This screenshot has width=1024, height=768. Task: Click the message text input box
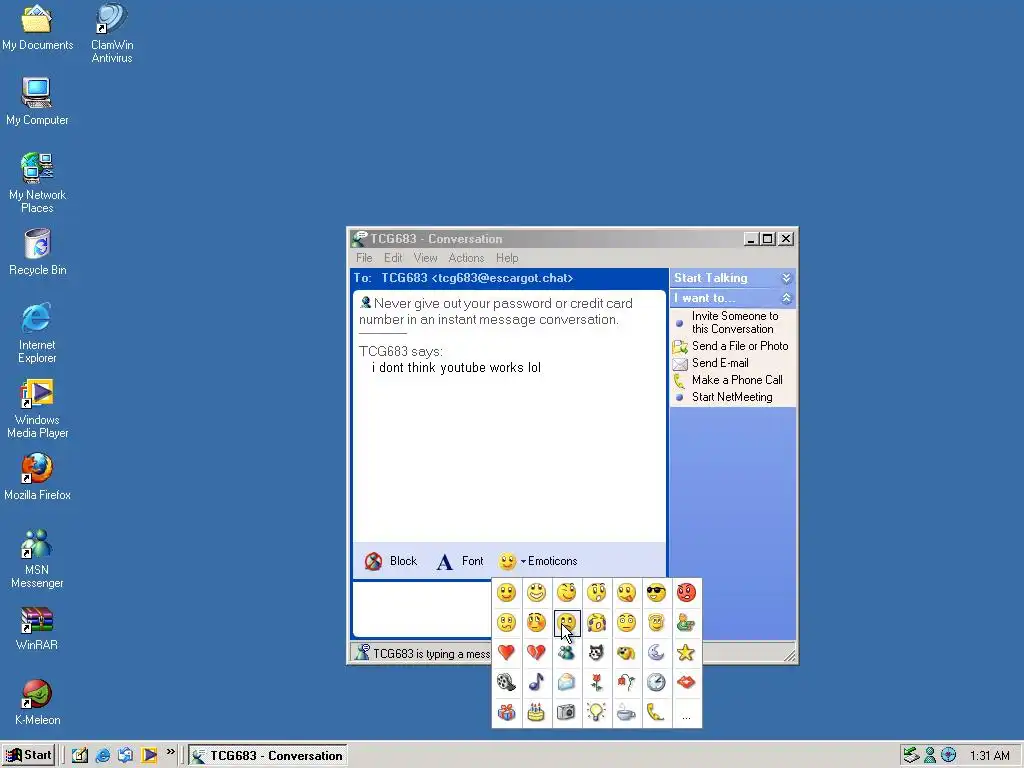tap(422, 608)
